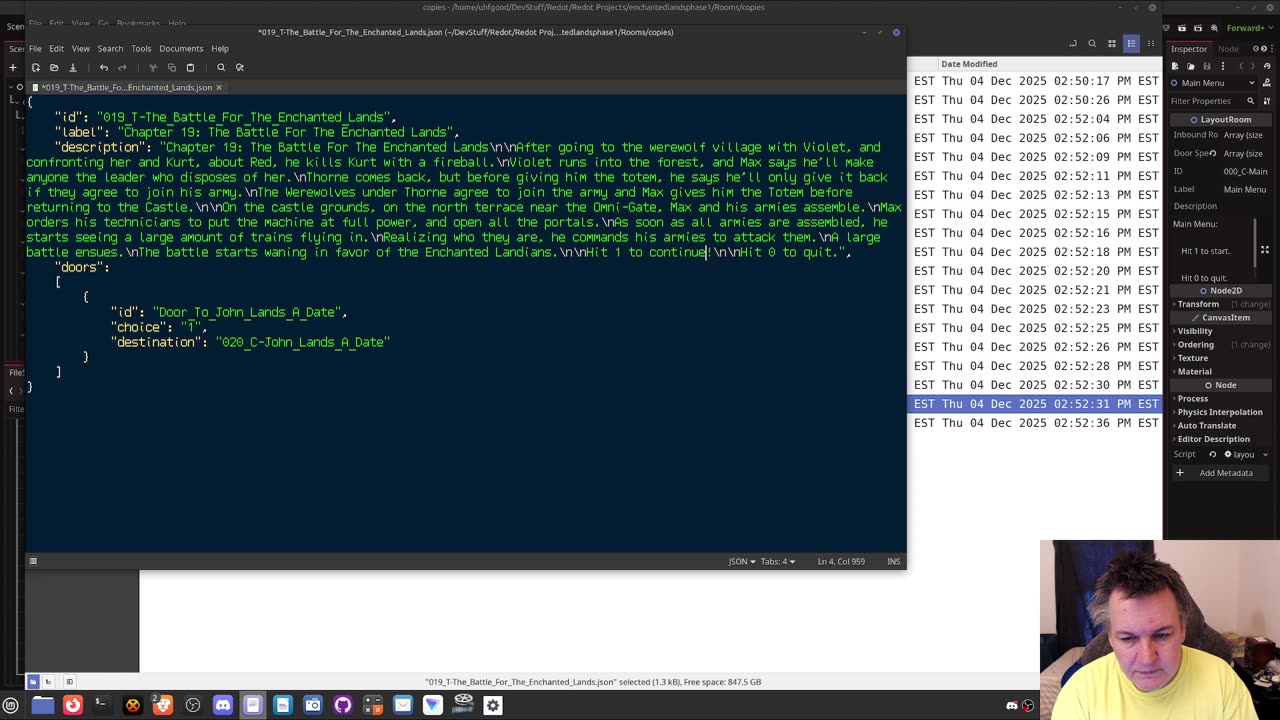Switch to the Inspector tab in Redot
1280x720 pixels.
[1189, 49]
